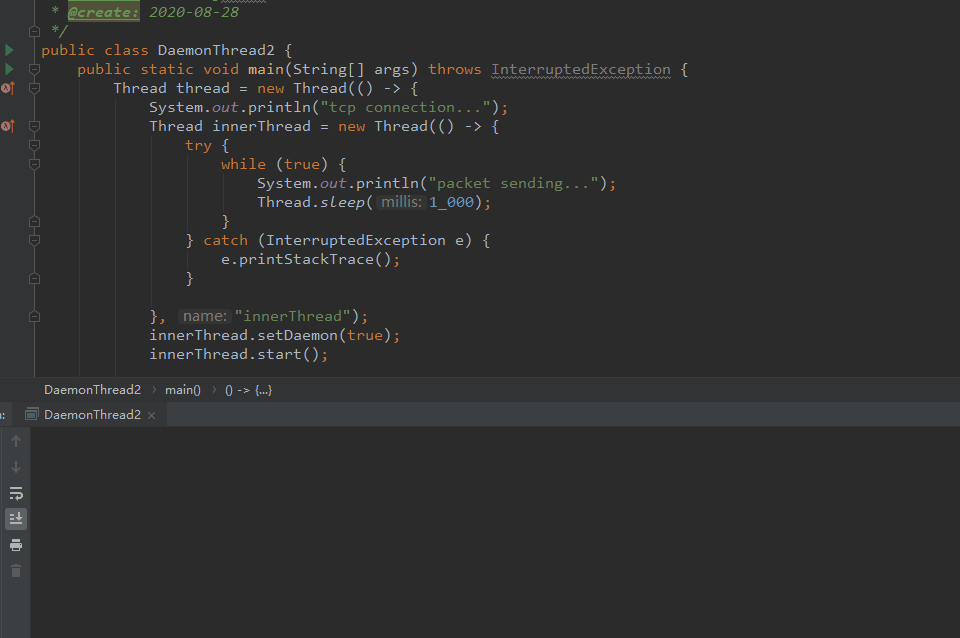960x638 pixels.
Task: Collapse the innerThread lambda fold marker
Action: point(34,126)
